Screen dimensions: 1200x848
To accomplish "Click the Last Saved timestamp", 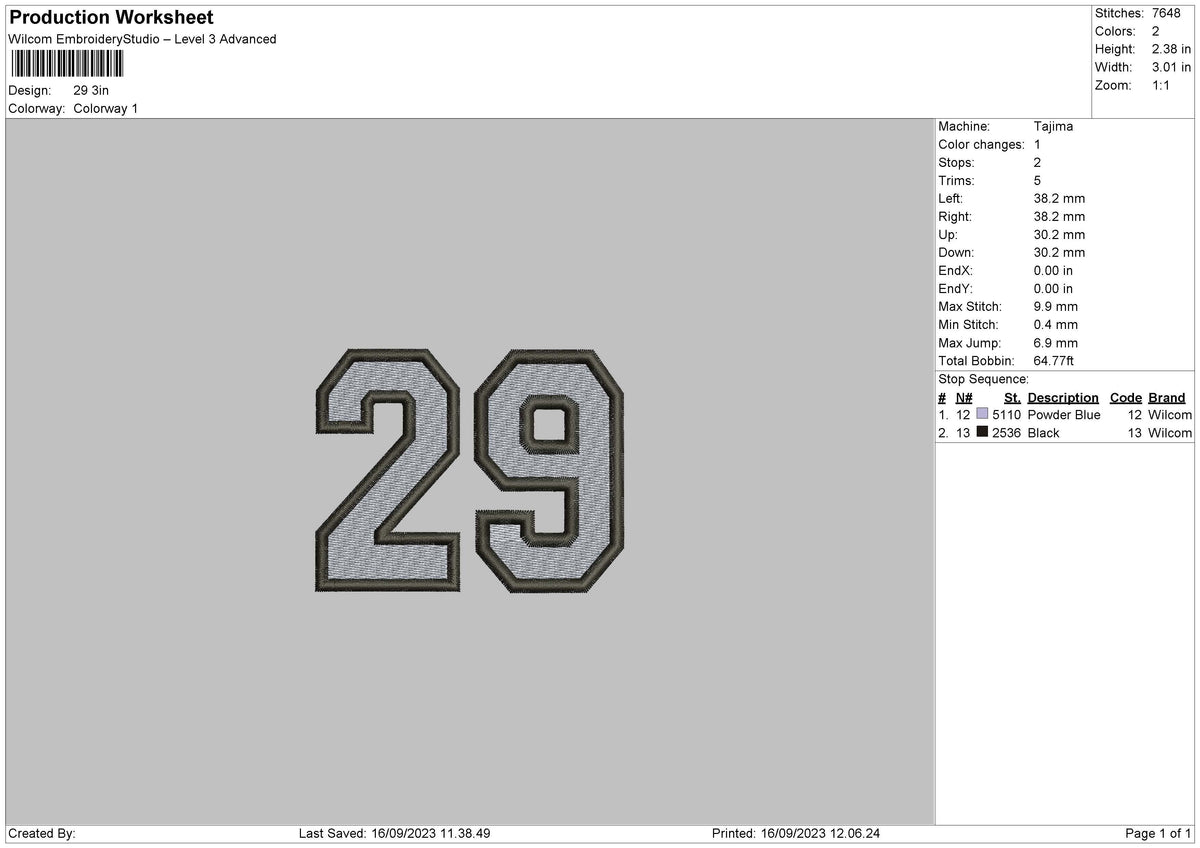I will [x=395, y=832].
